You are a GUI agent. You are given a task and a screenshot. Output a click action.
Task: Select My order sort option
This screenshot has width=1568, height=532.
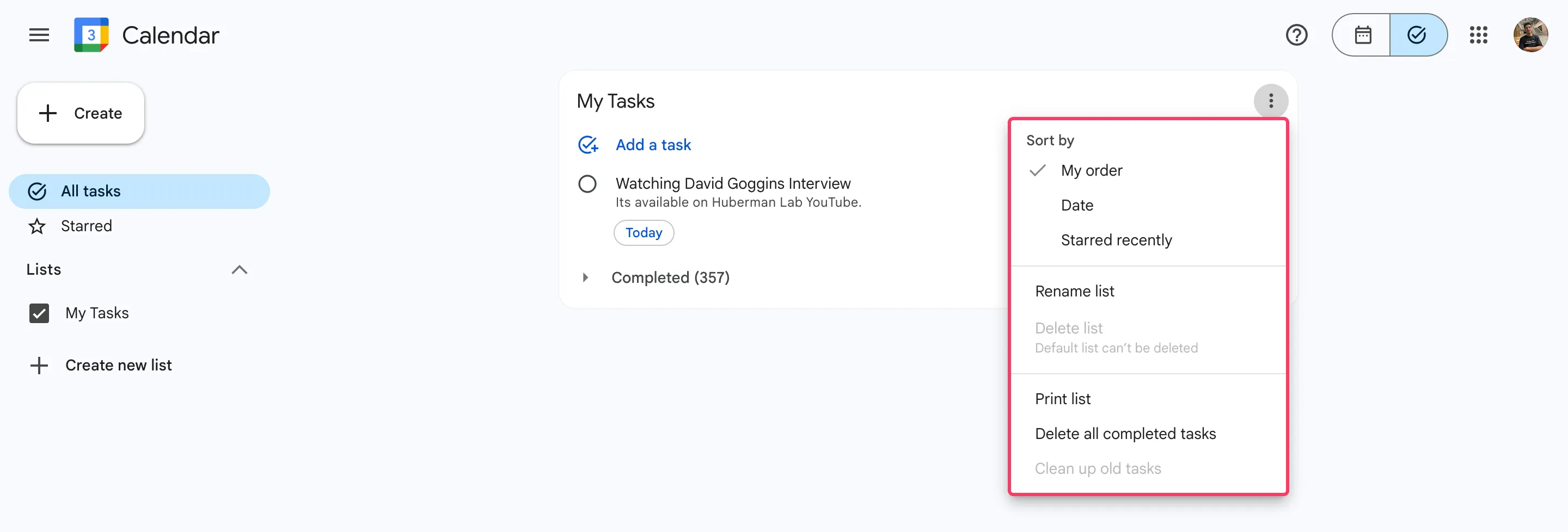[1148, 170]
